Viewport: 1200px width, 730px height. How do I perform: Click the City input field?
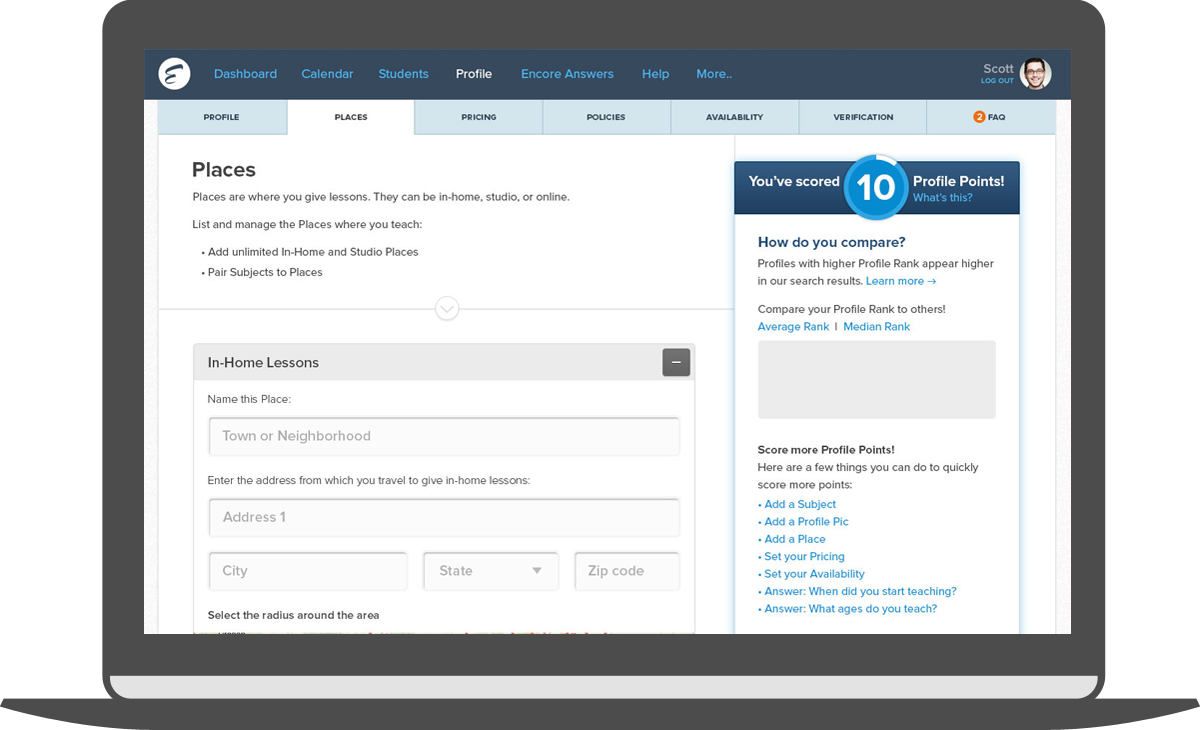coord(307,570)
